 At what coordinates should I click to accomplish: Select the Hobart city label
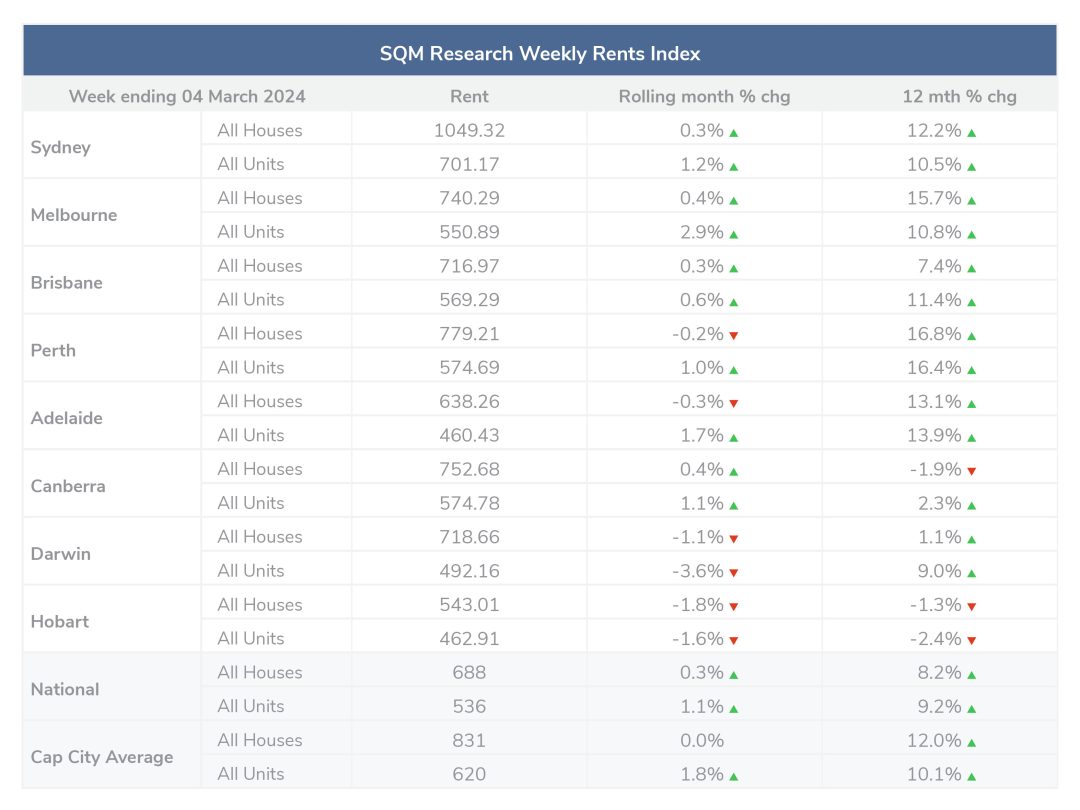tap(60, 621)
